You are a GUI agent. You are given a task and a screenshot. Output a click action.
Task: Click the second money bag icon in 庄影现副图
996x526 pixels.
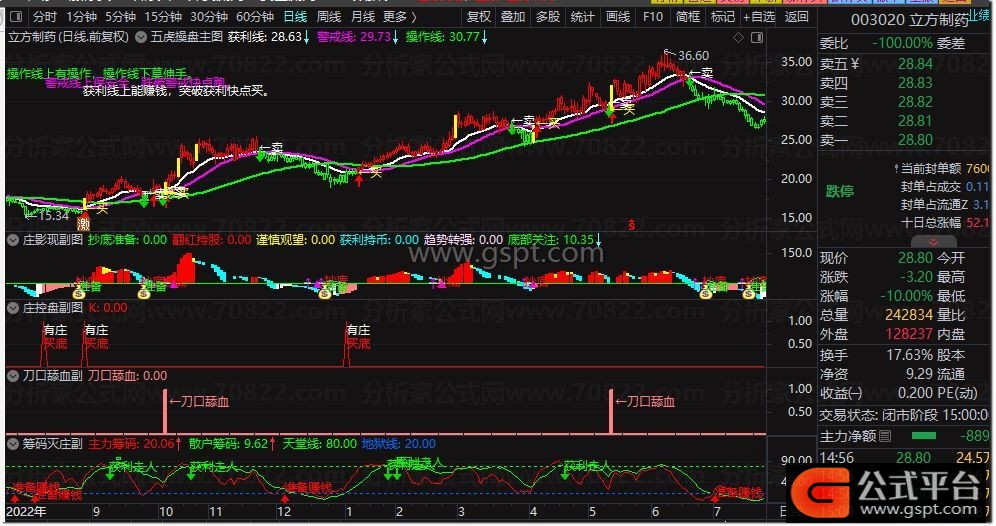click(x=144, y=293)
